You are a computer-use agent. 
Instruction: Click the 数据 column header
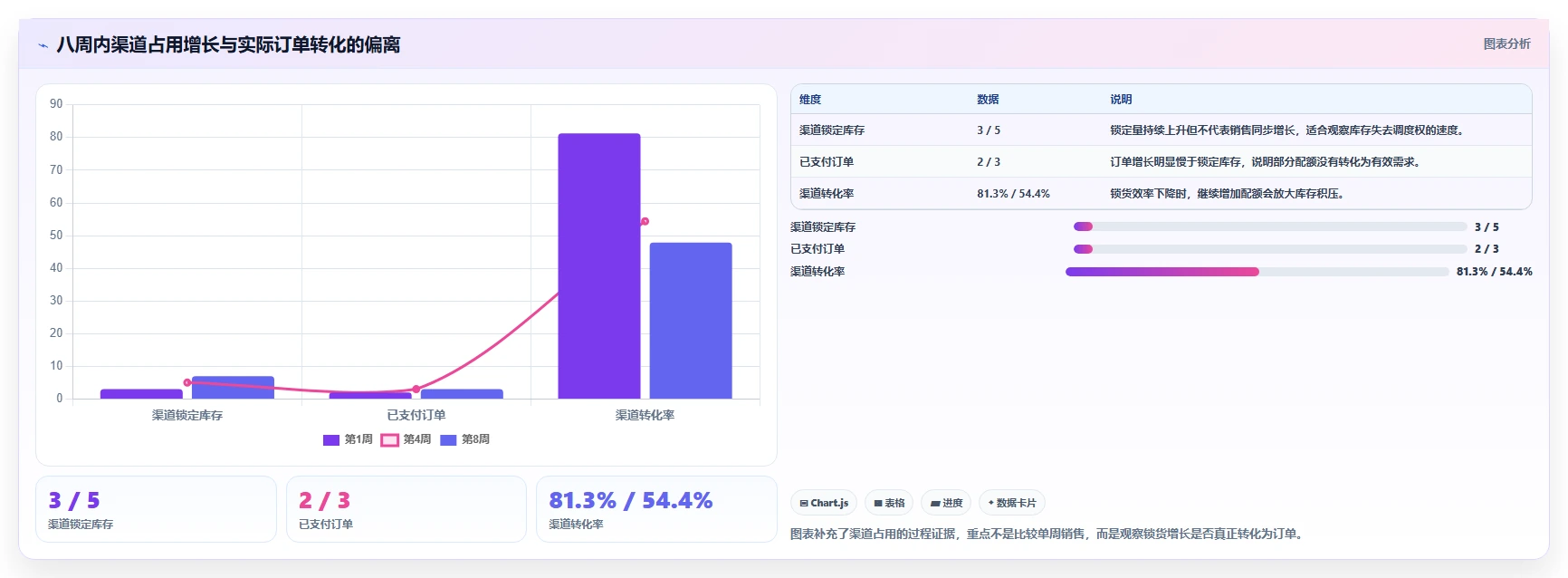click(x=988, y=100)
